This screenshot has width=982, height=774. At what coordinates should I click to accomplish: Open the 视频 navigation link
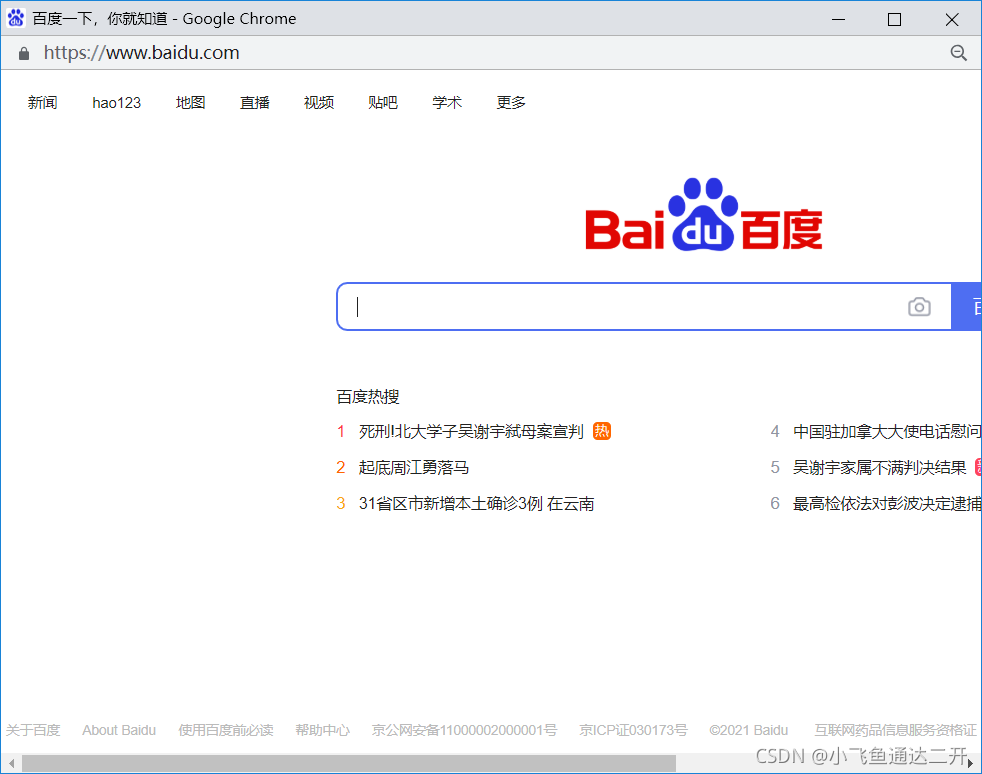(319, 102)
